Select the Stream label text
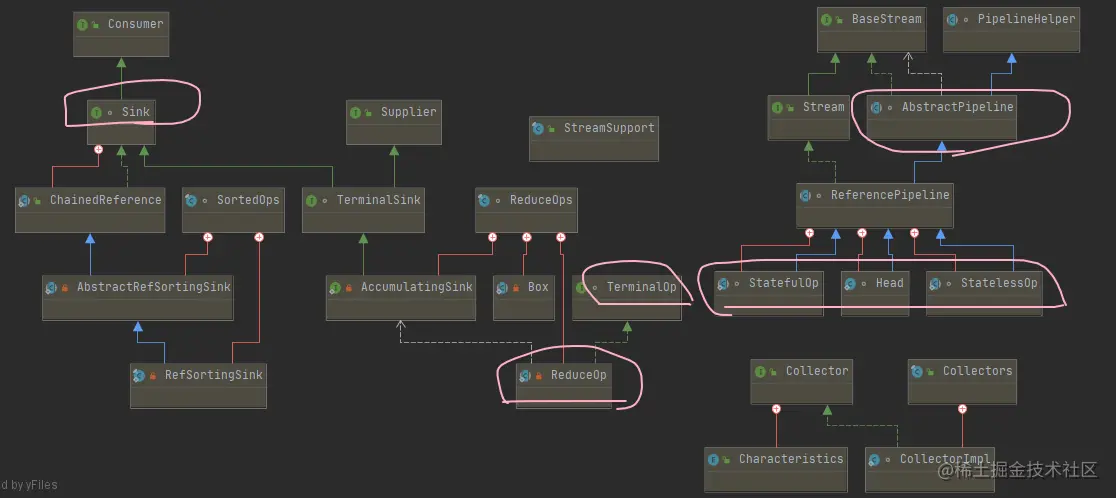Image resolution: width=1116 pixels, height=498 pixels. coord(823,108)
